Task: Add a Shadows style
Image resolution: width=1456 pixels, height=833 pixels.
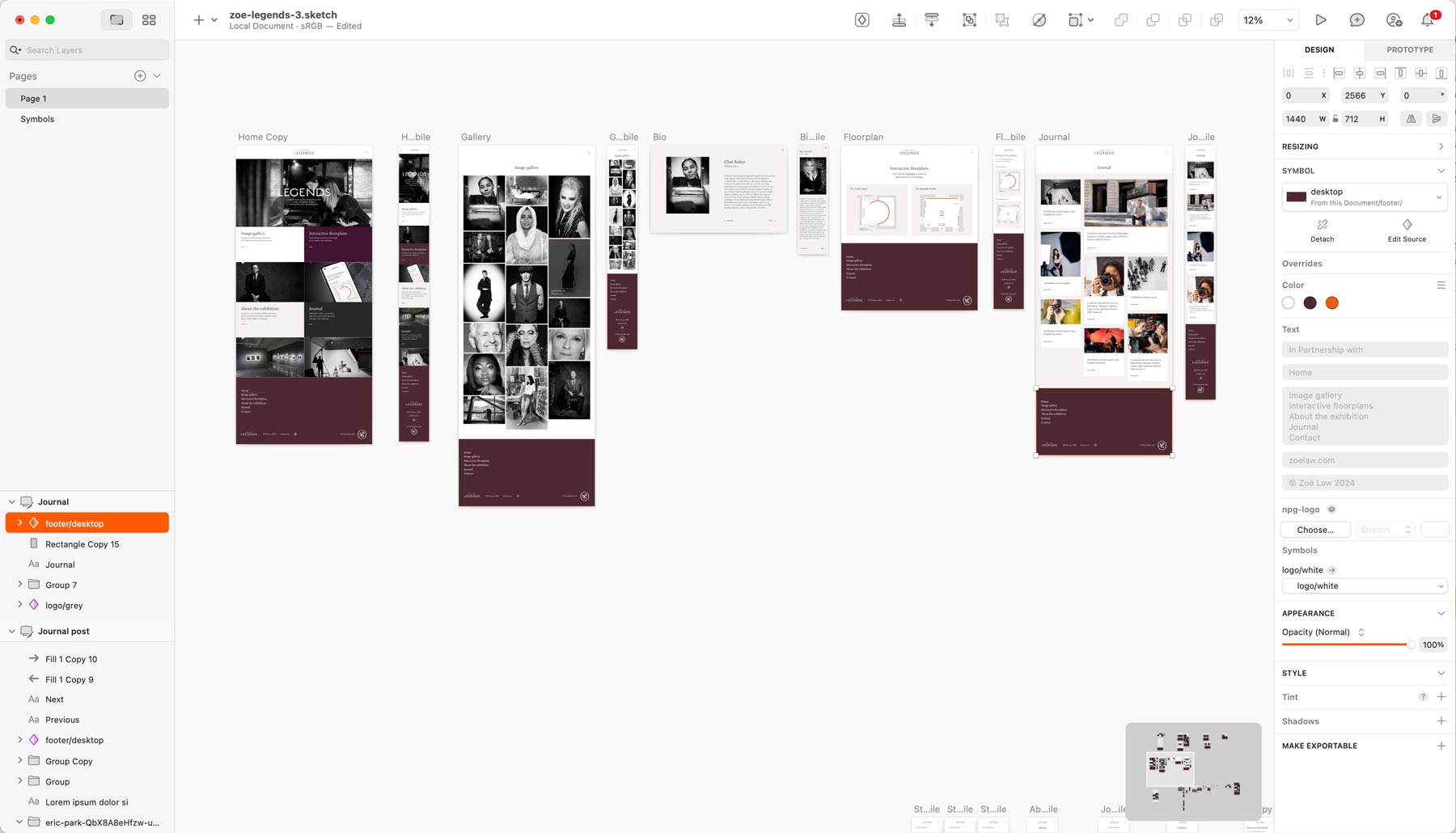Action: [1441, 721]
